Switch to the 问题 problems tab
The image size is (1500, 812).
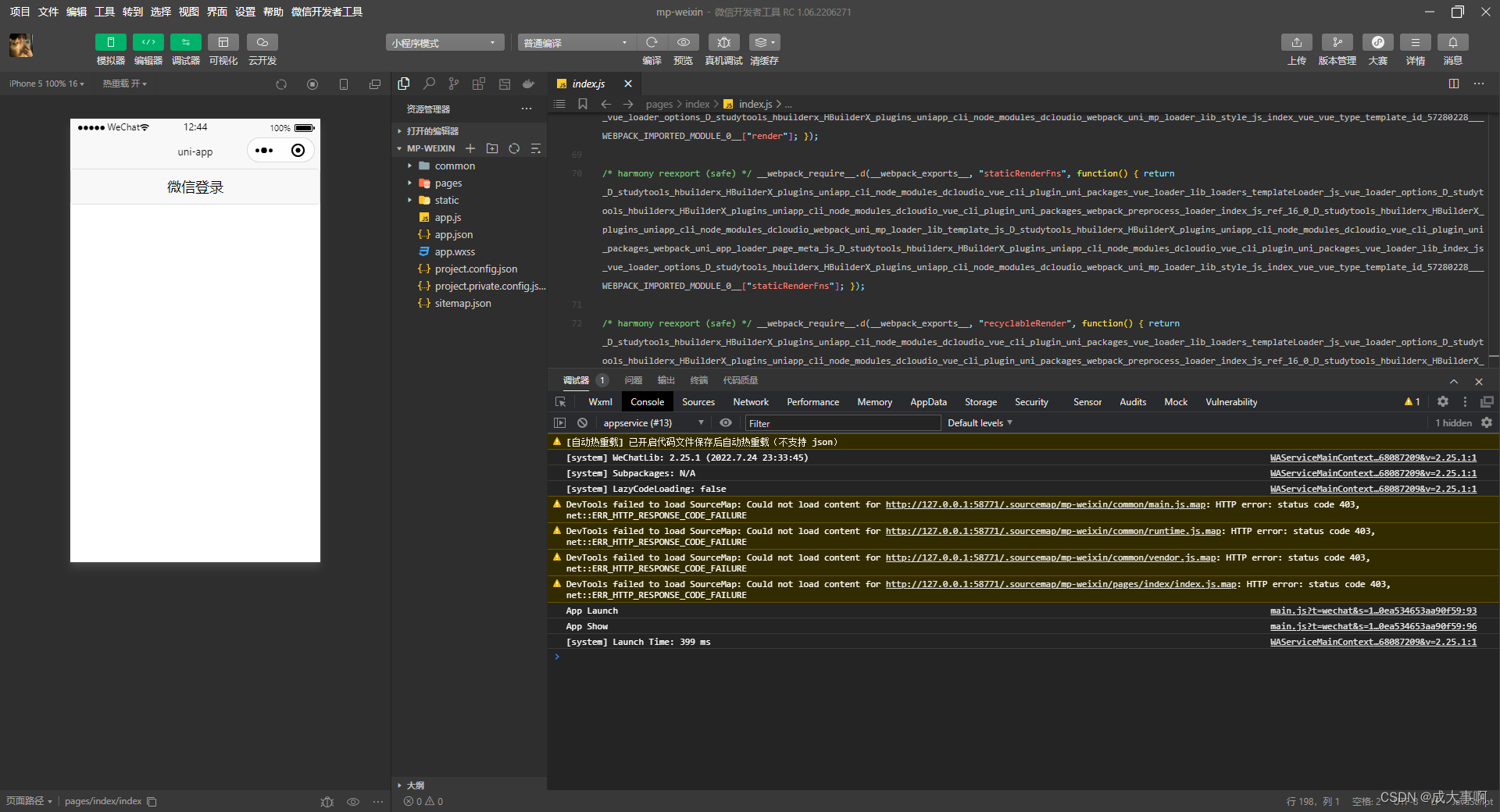634,380
